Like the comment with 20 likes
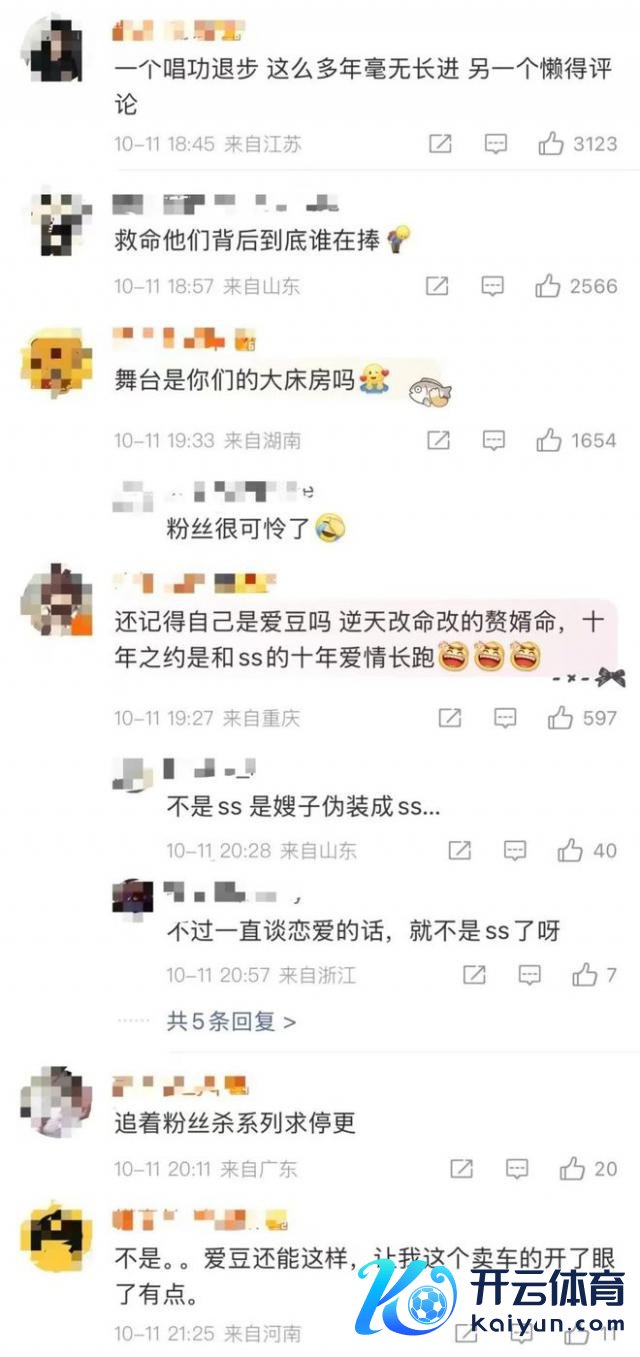Viewport: 640px width, 1357px height. click(589, 1169)
